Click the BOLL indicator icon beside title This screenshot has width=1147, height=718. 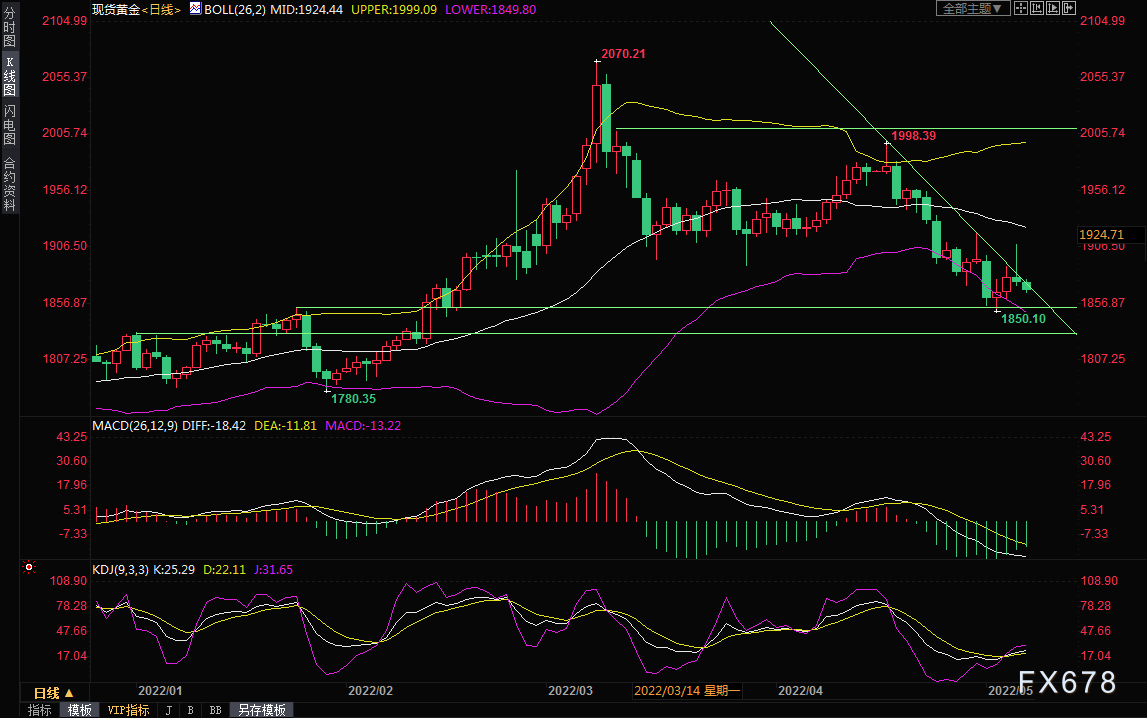coord(195,9)
